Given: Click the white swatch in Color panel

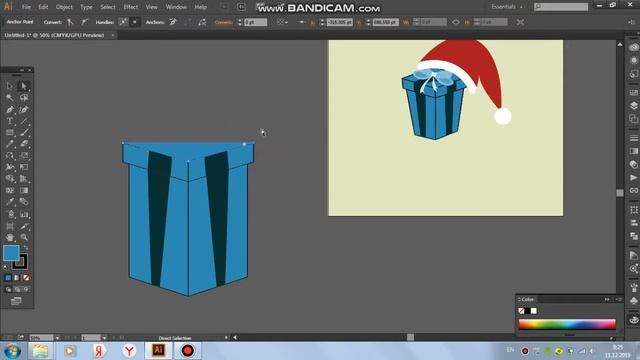Looking at the screenshot, I should point(533,311).
